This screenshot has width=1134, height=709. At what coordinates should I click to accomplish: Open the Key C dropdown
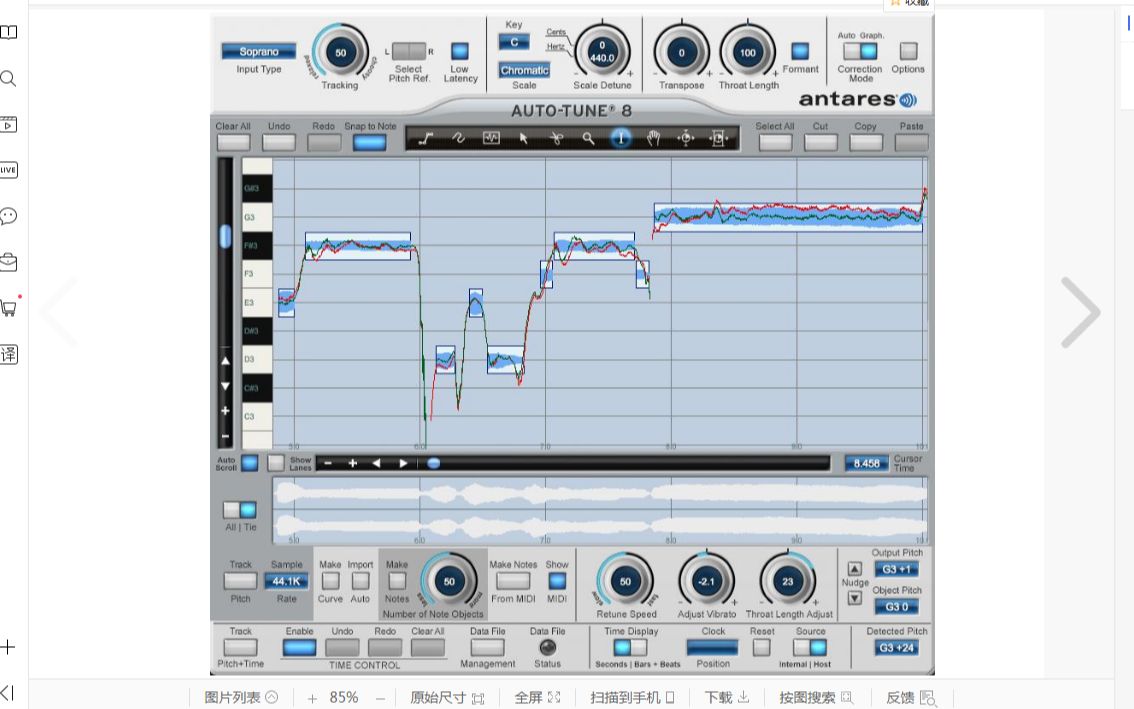514,42
